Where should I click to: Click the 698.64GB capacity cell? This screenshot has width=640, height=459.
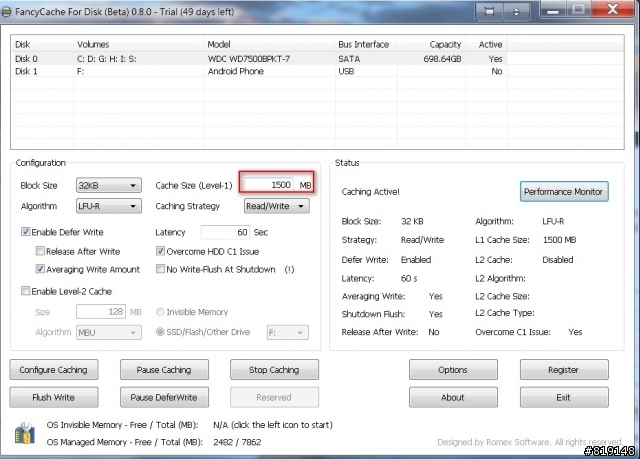tap(442, 59)
